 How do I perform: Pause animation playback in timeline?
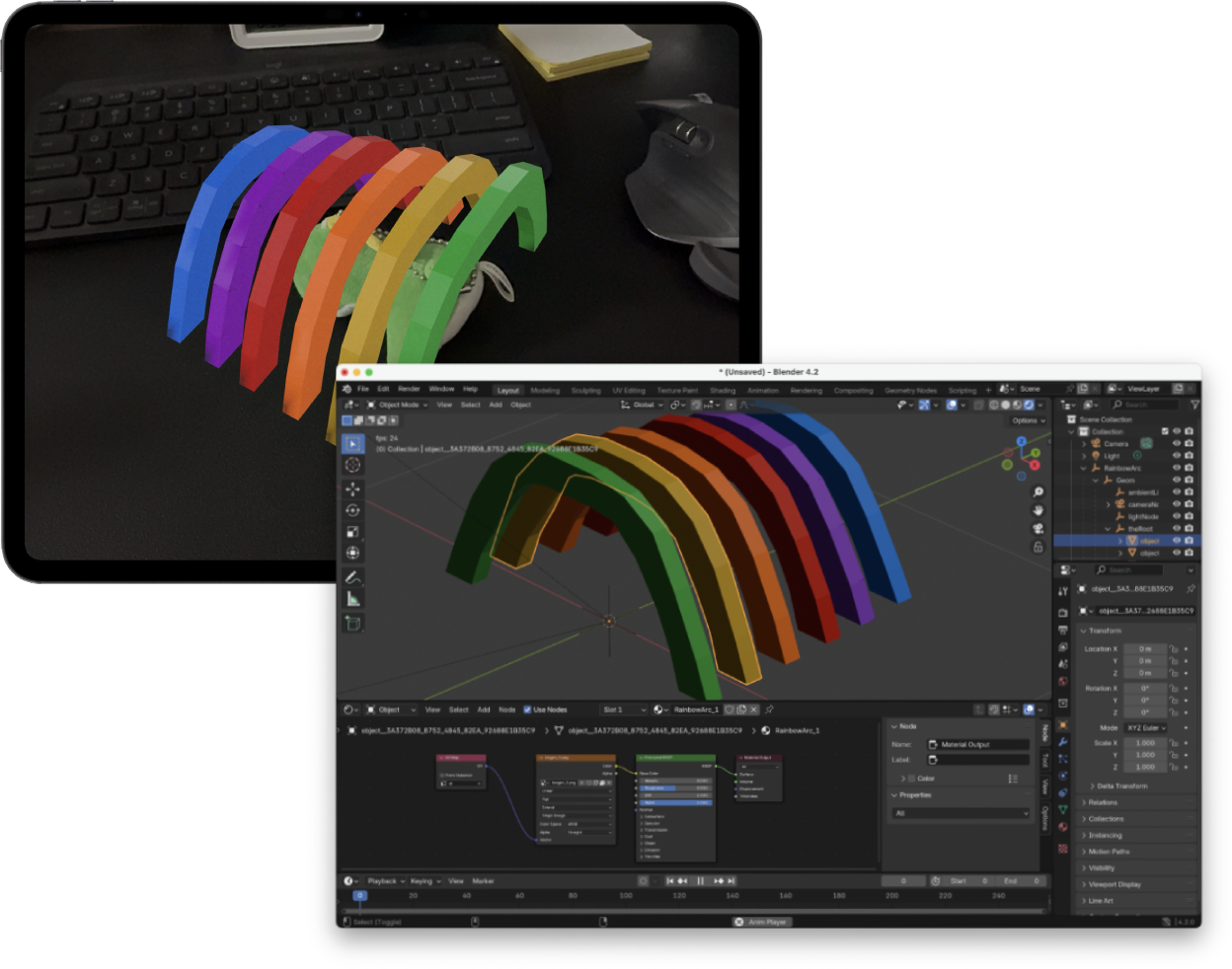[700, 881]
